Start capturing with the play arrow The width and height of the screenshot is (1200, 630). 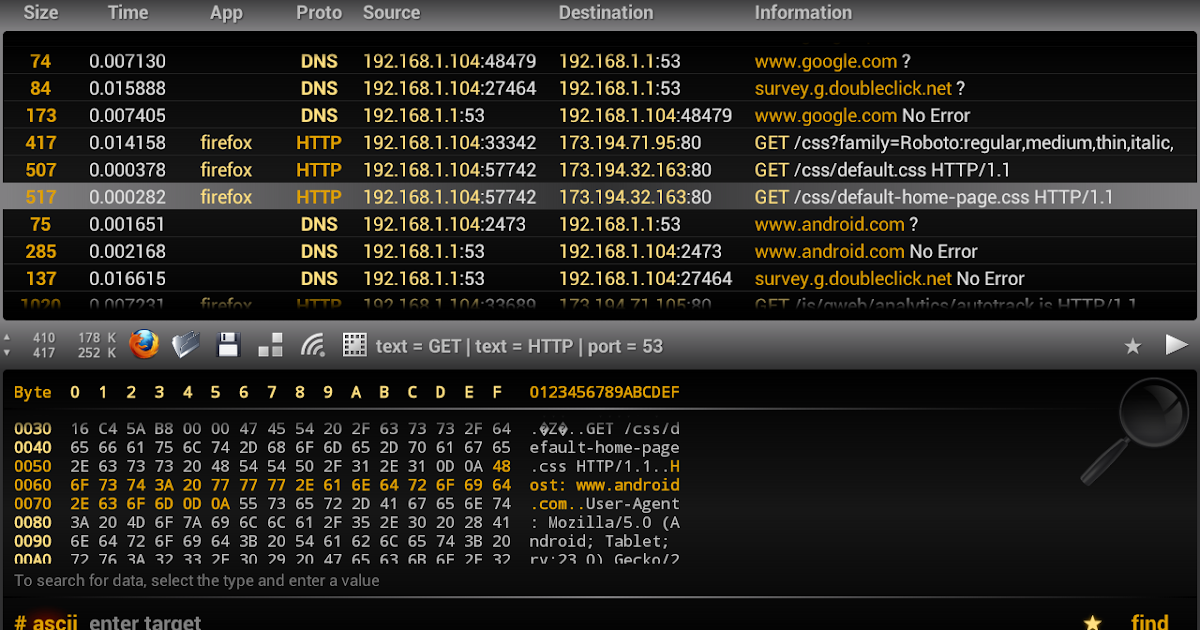pos(1177,343)
